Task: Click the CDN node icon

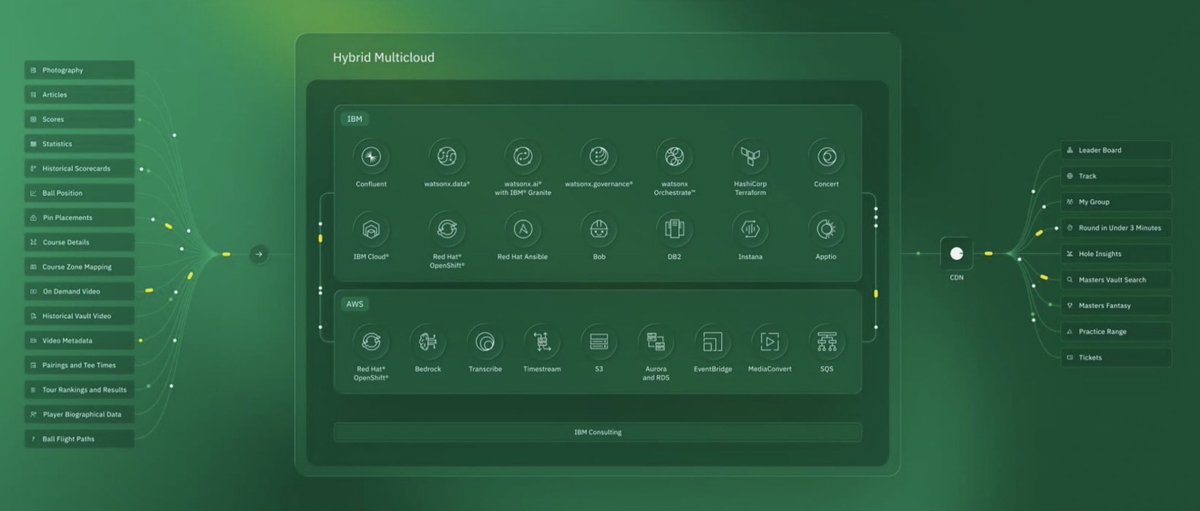Action: coord(956,253)
